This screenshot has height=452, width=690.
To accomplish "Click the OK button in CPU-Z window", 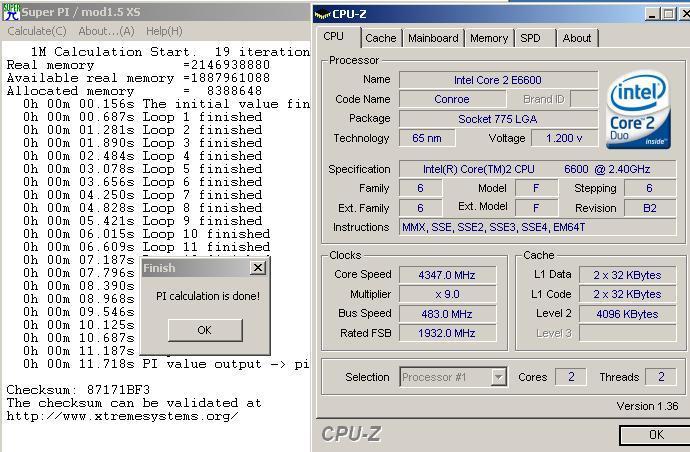I will tap(656, 435).
